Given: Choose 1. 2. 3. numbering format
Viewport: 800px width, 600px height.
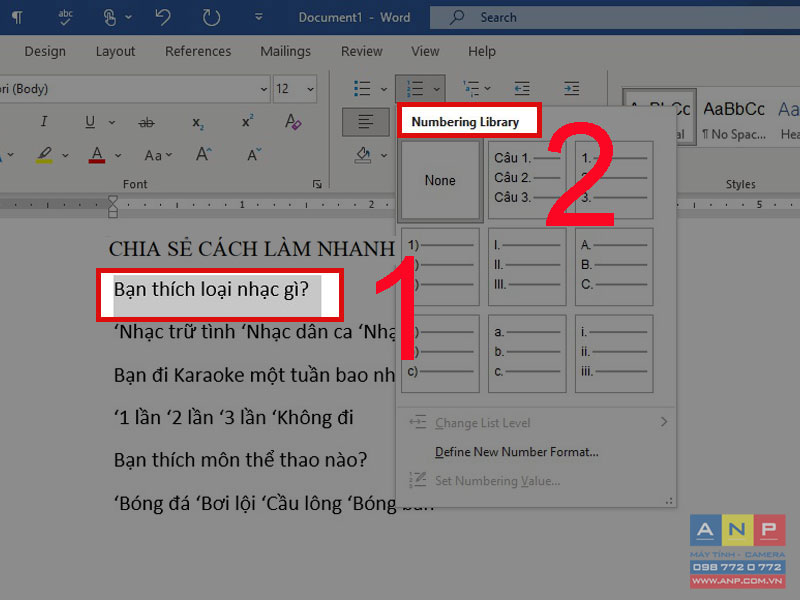Looking at the screenshot, I should 614,181.
